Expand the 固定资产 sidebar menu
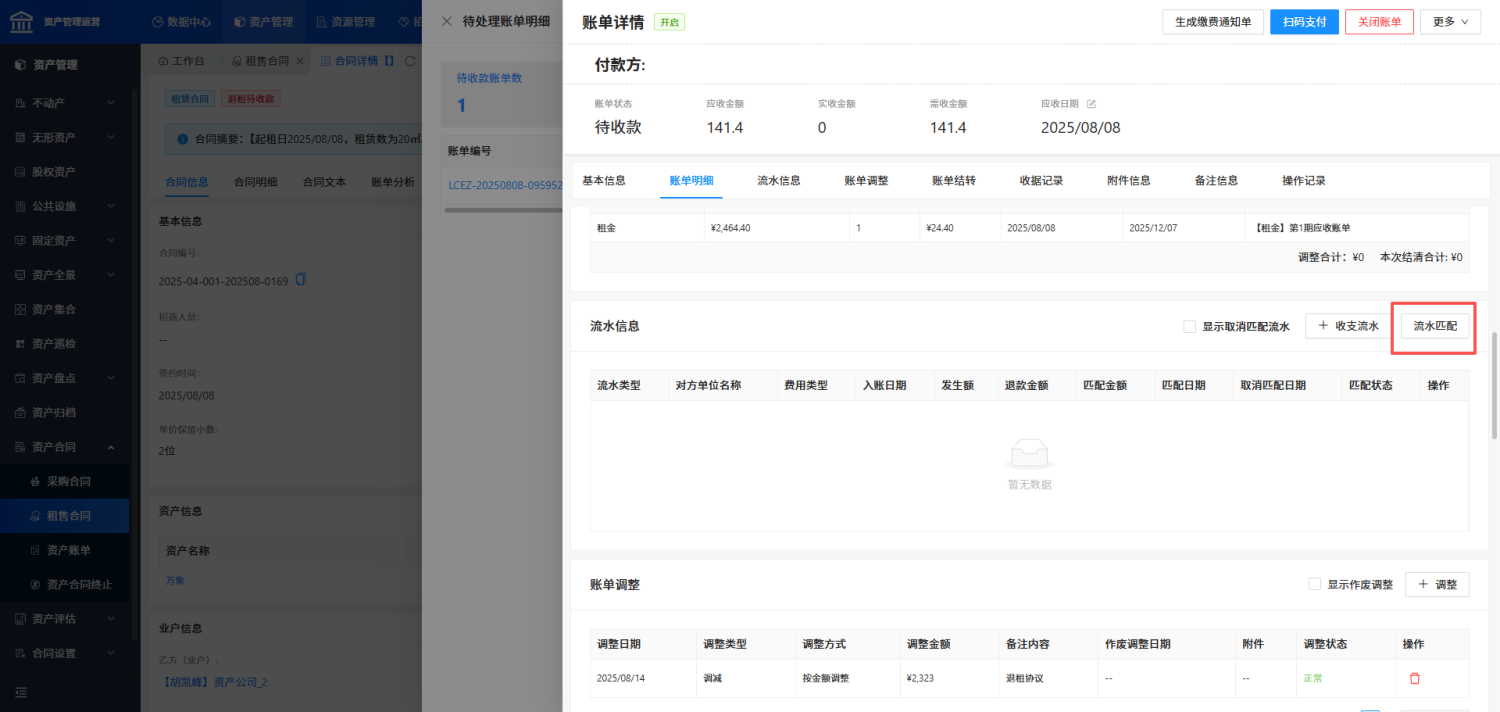1500x712 pixels. click(x=111, y=240)
